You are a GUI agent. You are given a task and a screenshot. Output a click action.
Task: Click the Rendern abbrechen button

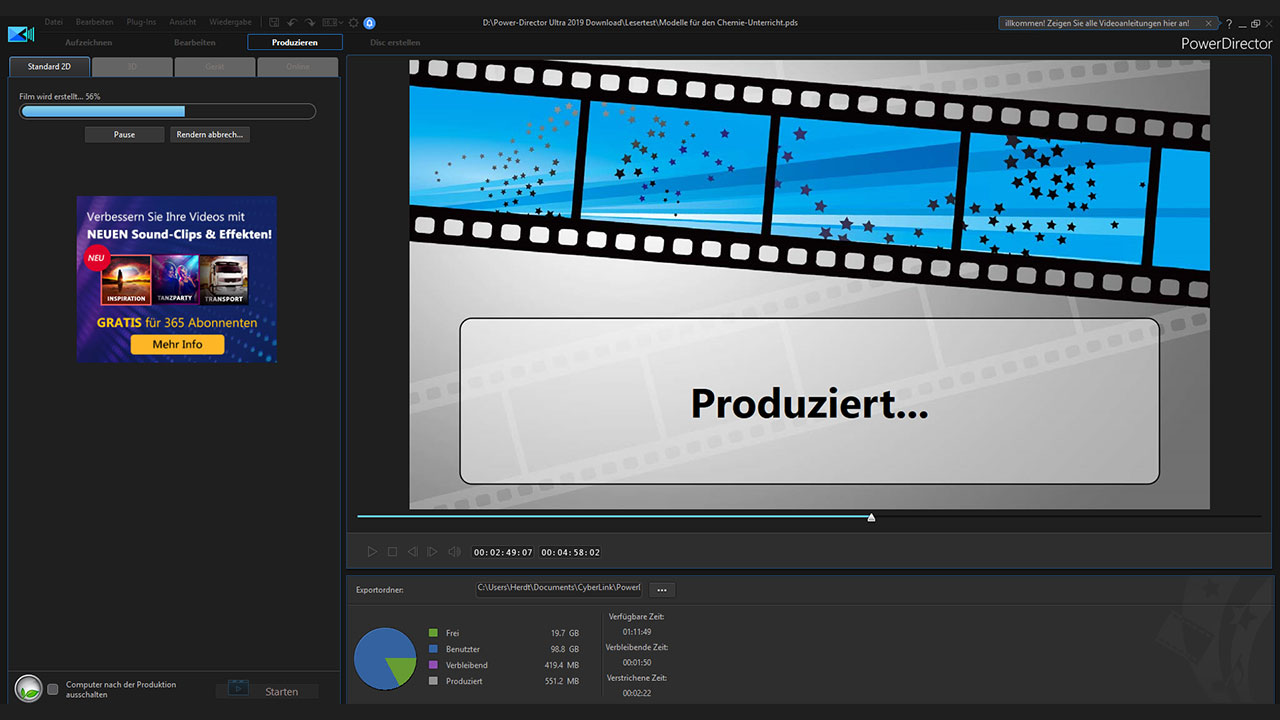point(209,134)
